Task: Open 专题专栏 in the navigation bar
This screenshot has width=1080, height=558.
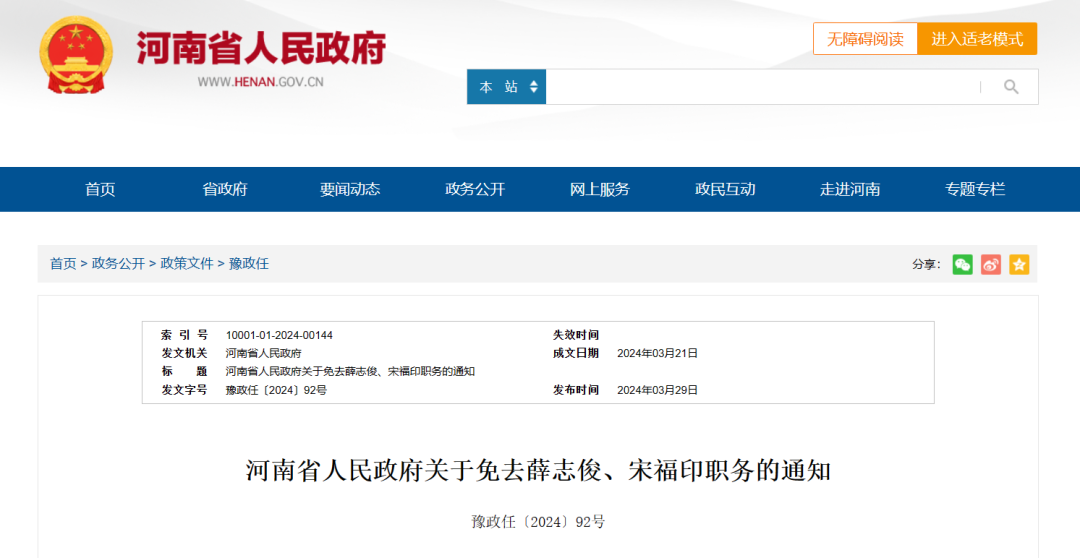Action: point(975,189)
